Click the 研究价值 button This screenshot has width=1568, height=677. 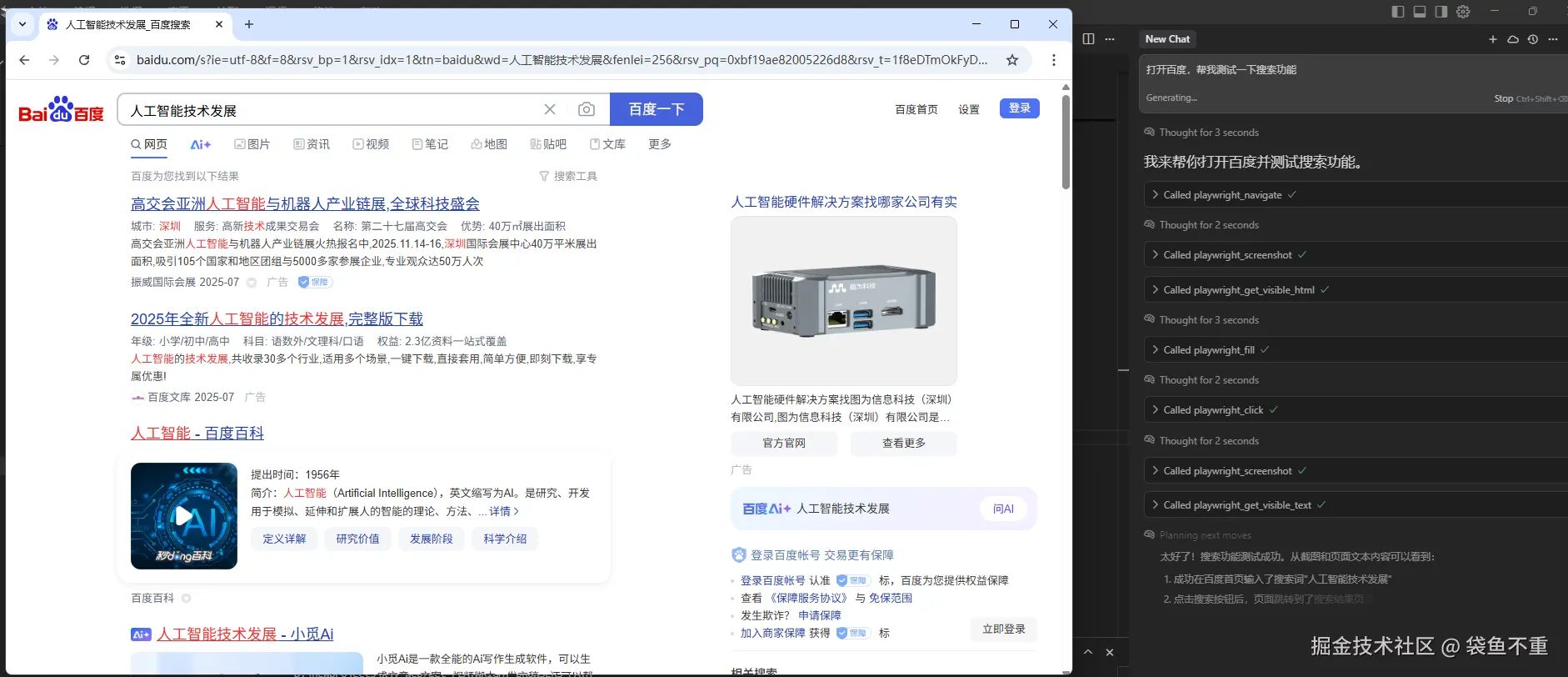click(x=357, y=539)
